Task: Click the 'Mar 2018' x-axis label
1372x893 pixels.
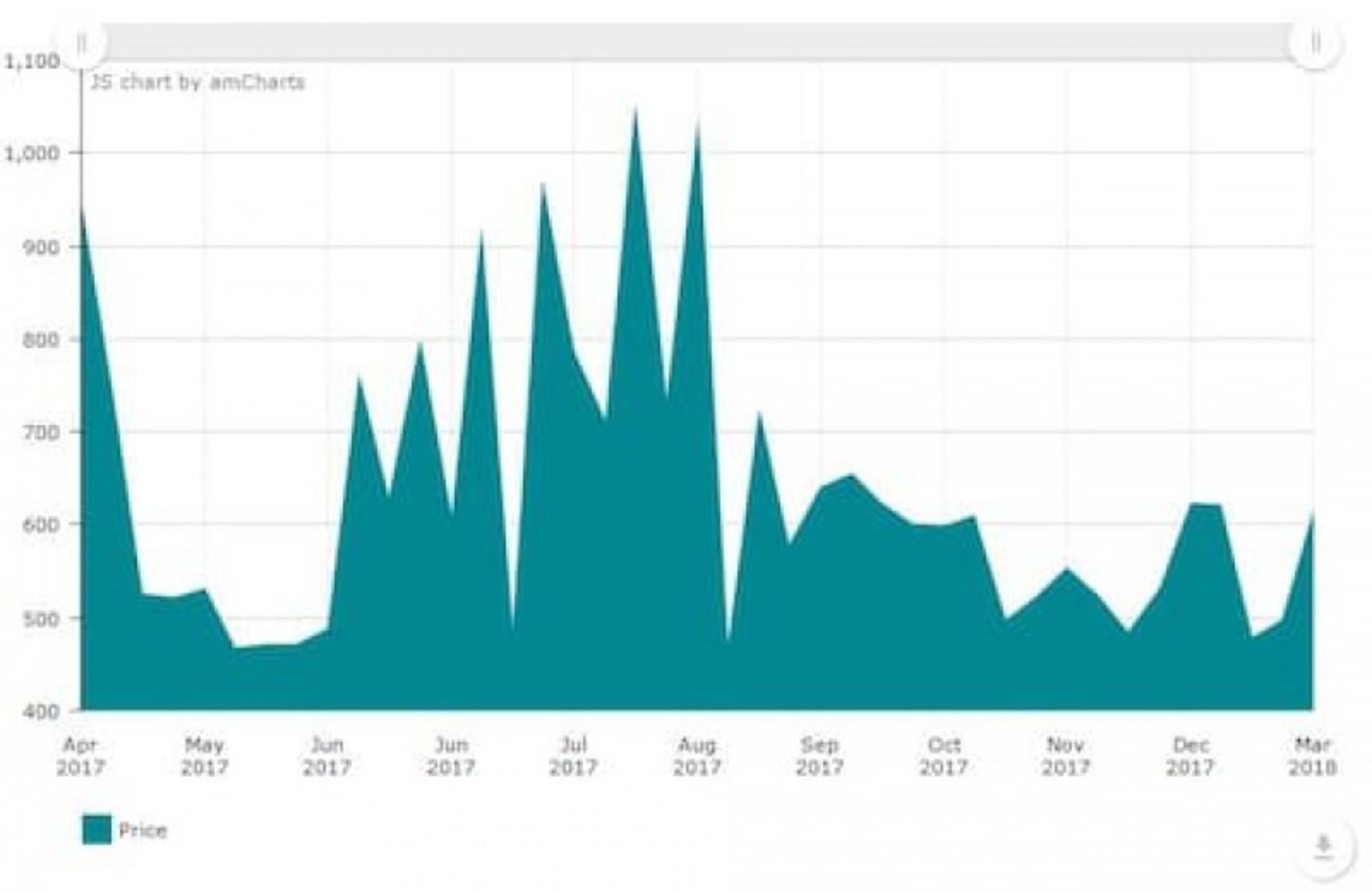Action: point(1313,757)
